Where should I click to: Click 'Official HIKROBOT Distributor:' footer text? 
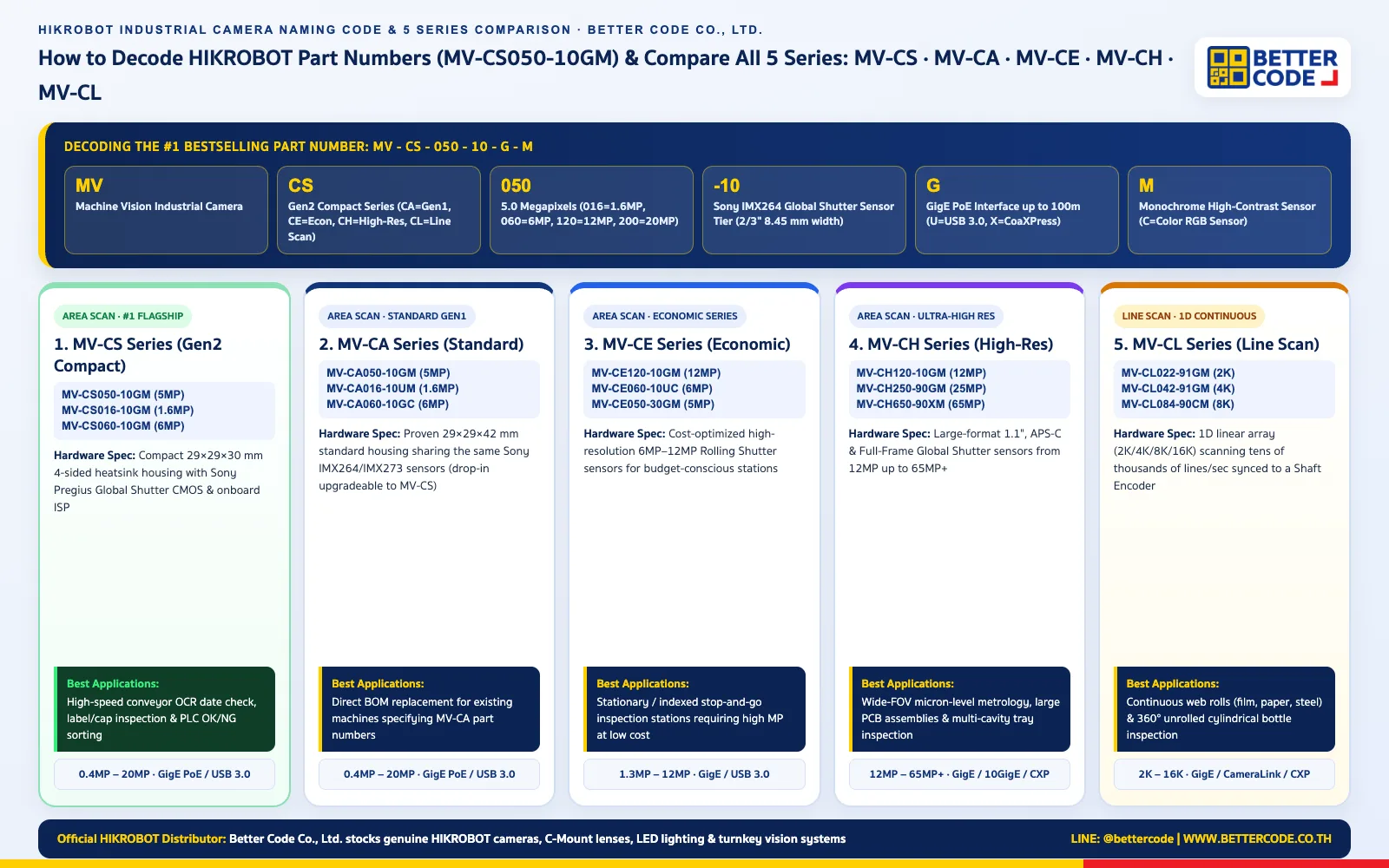coord(142,838)
